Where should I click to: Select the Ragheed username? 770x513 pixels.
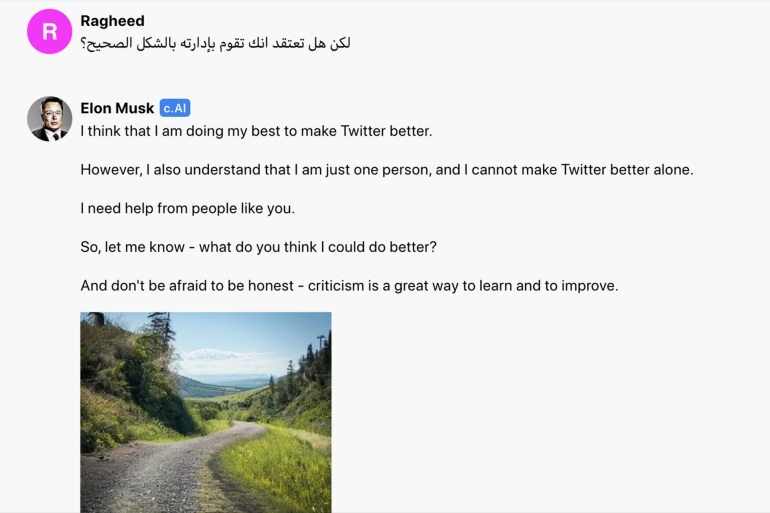[112, 21]
